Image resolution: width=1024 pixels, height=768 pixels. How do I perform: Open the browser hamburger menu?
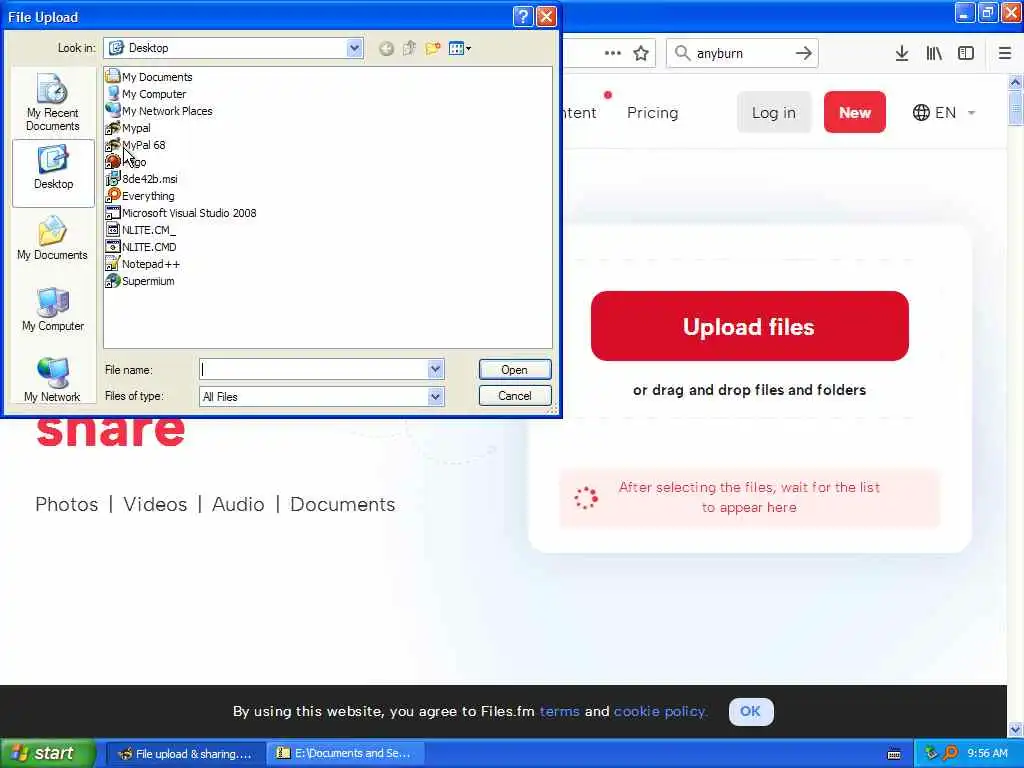pos(1004,54)
